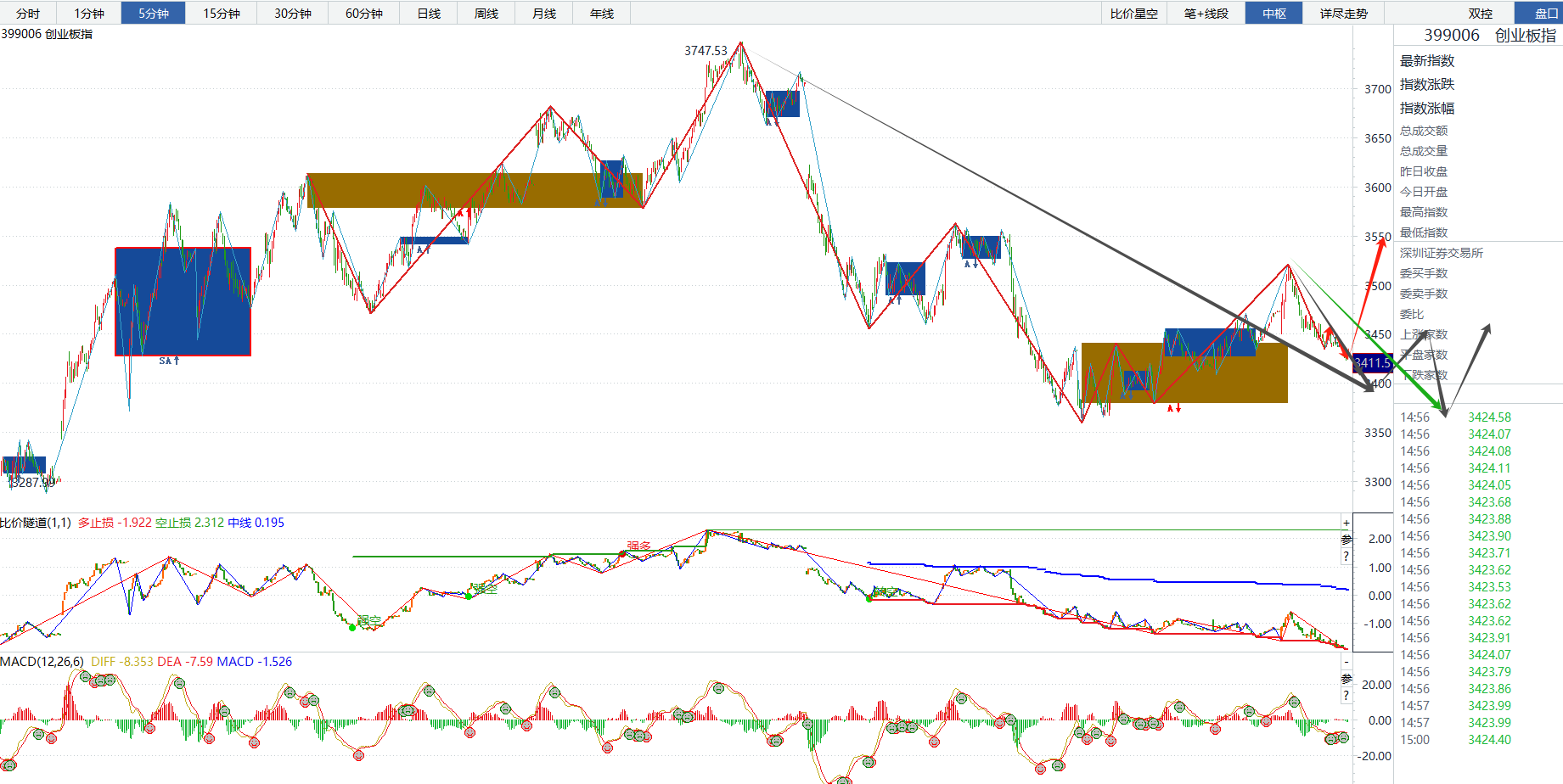Click the 委买手数 row label
The image size is (1563, 784).
tap(1424, 273)
